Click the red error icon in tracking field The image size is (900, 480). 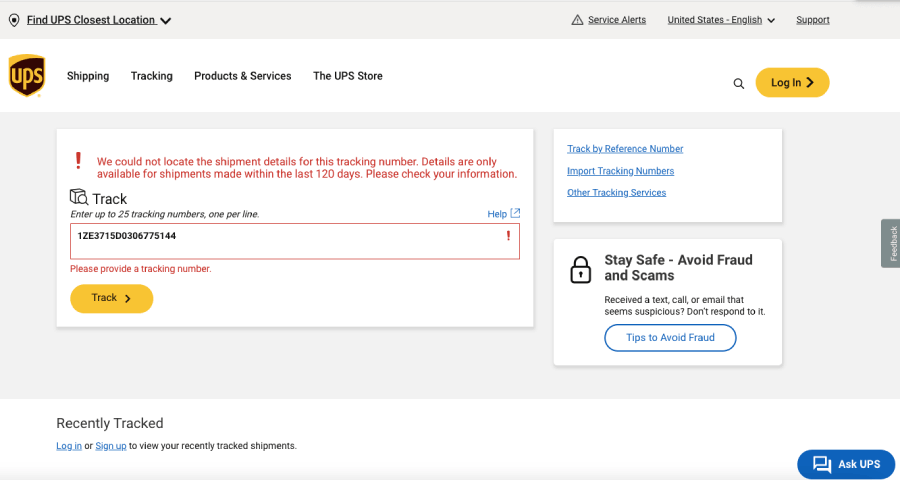click(x=508, y=235)
